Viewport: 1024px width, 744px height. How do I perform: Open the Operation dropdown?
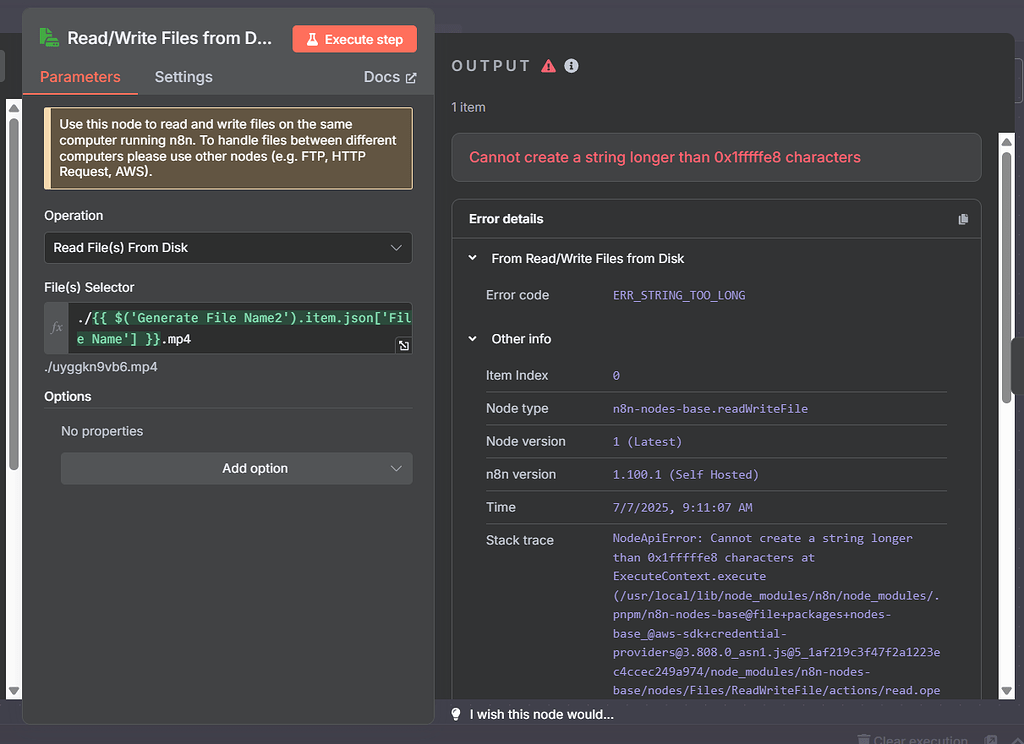tap(228, 248)
